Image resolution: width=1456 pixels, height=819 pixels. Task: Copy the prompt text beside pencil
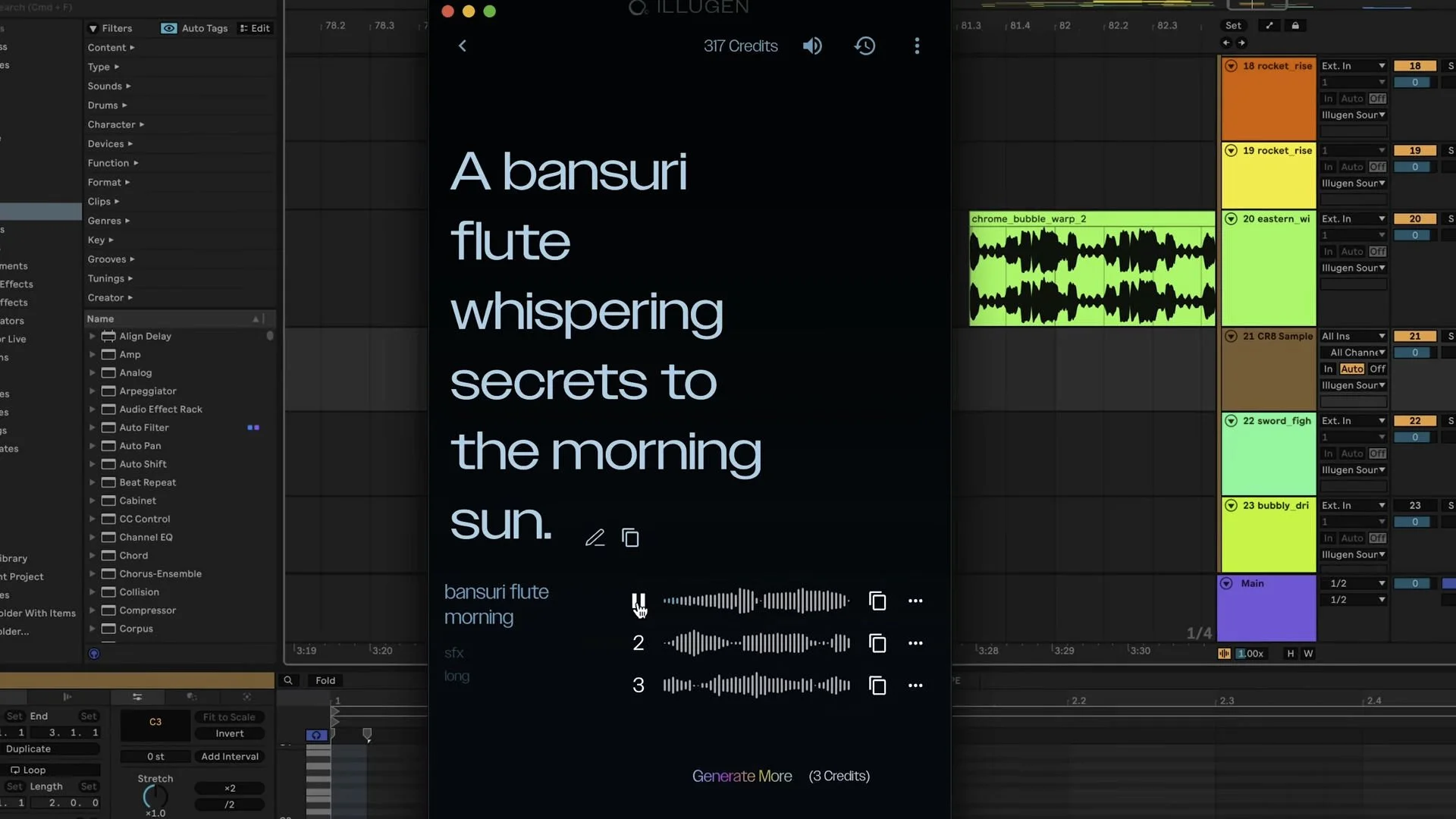point(630,538)
